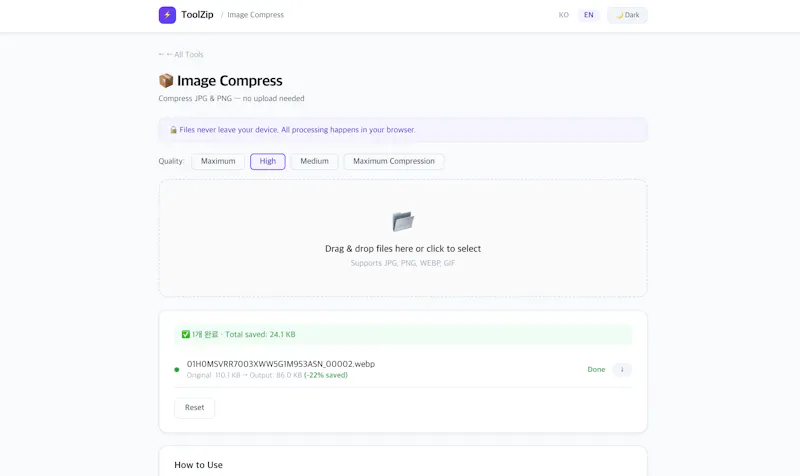Go back to All Tools
This screenshot has height=476, width=800.
pyautogui.click(x=181, y=55)
